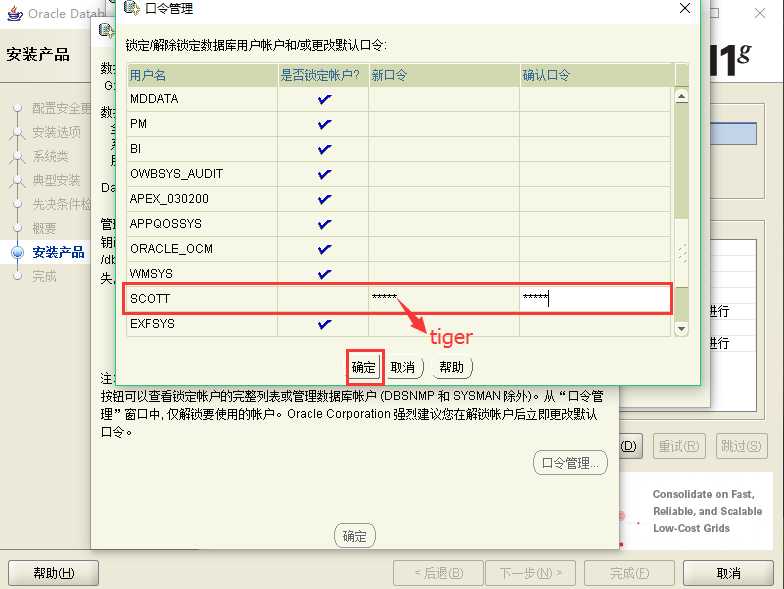Viewport: 784px width, 589px height.
Task: Select 安装产品 step in installer sidebar
Action: click(58, 252)
